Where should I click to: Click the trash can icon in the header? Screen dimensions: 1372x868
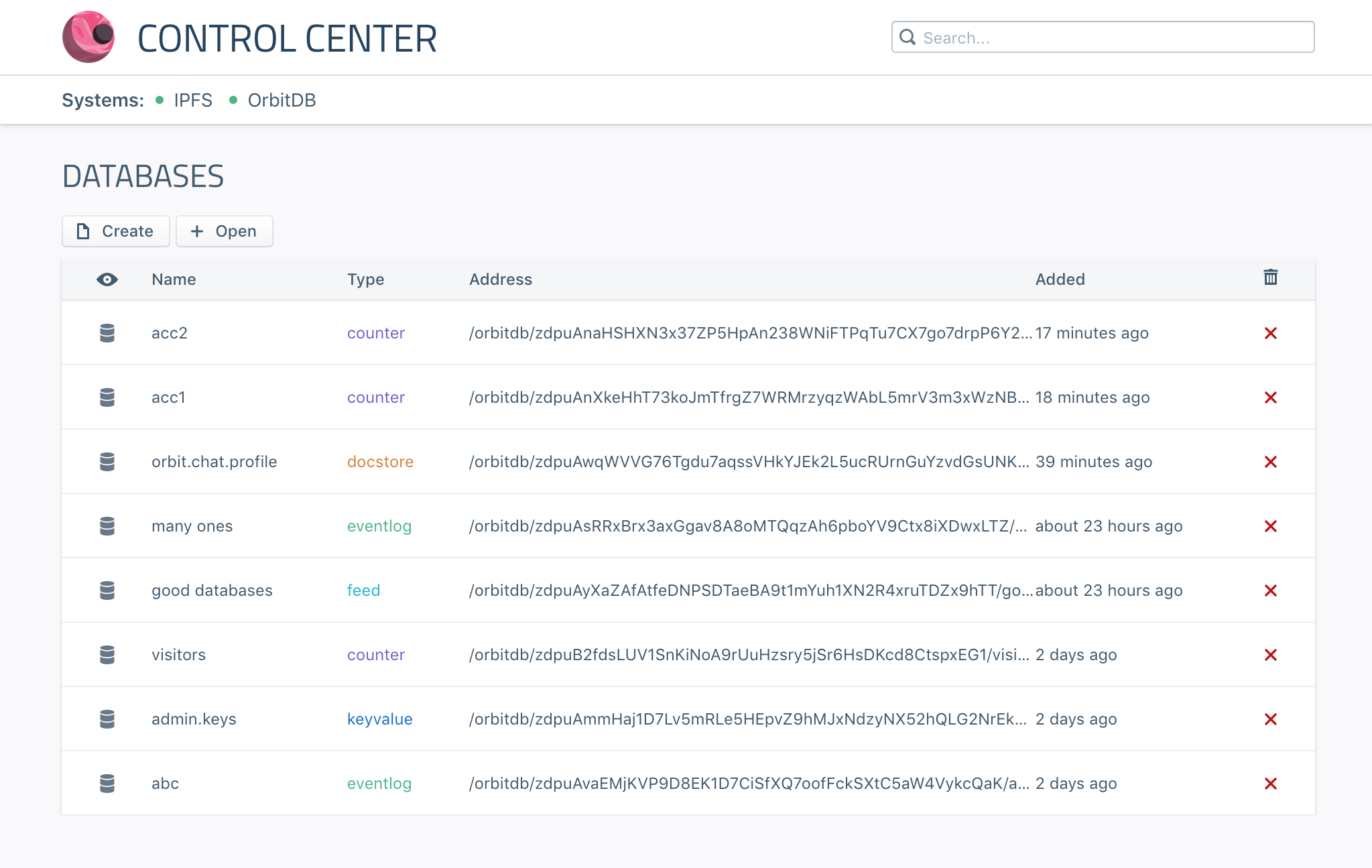pos(1270,277)
